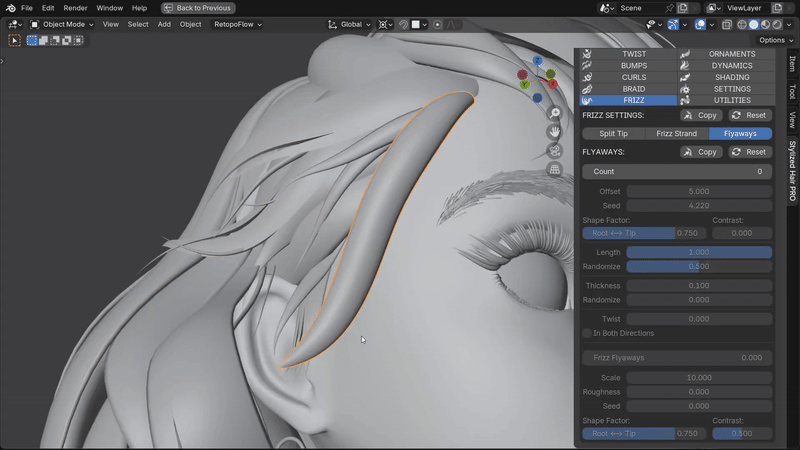
Task: Enable rendered viewport shading sphere
Action: 777,24
